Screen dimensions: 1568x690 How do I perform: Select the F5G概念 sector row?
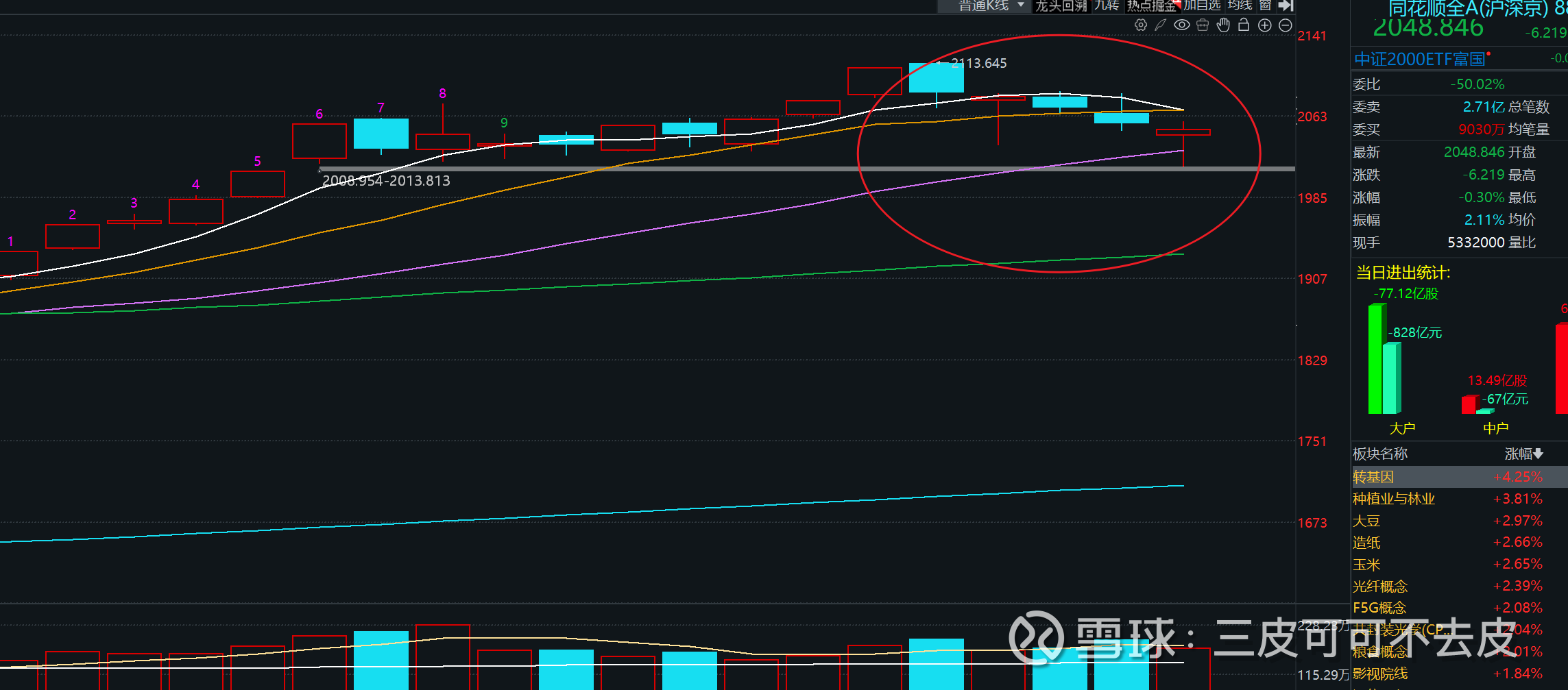(x=1459, y=608)
